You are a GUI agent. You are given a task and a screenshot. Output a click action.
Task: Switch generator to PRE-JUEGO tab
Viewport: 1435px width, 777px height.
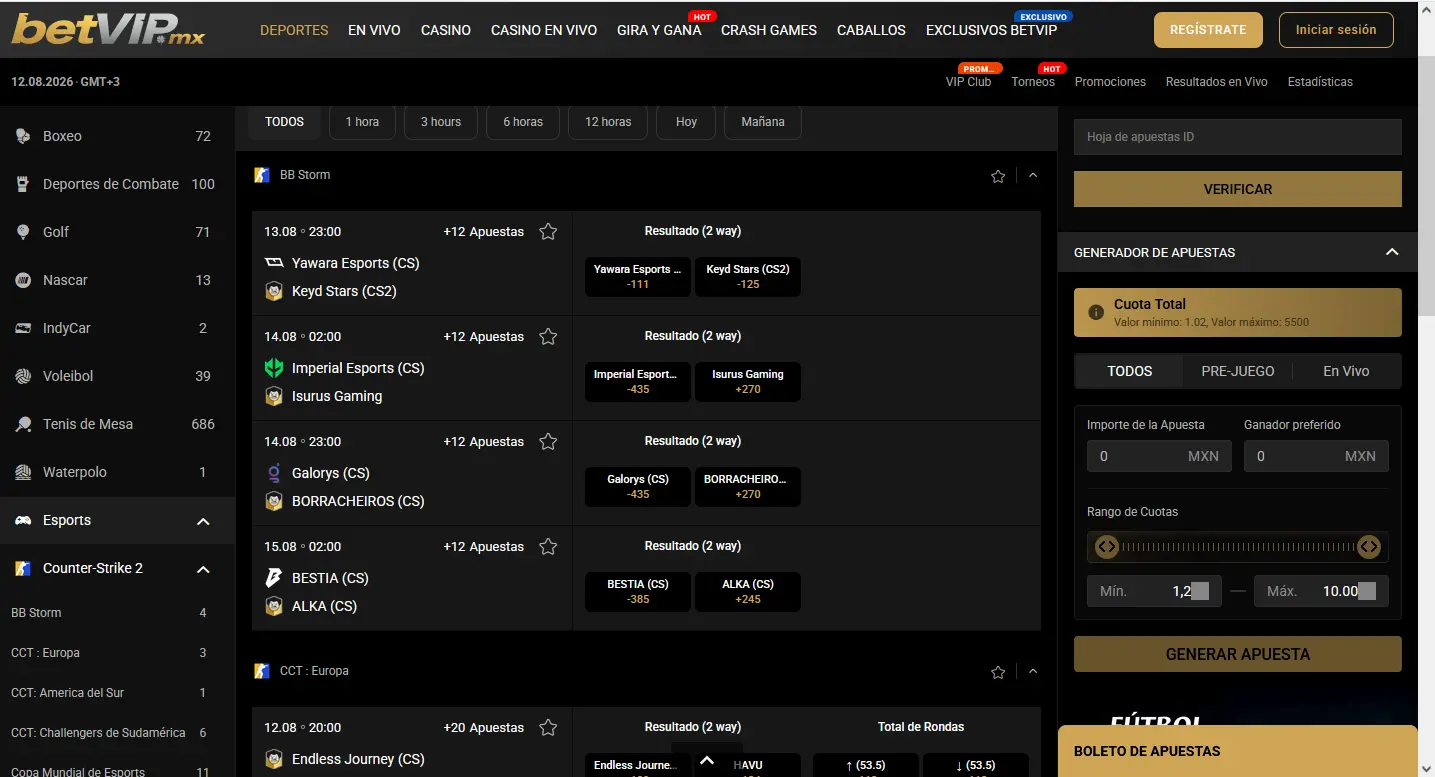(1238, 371)
